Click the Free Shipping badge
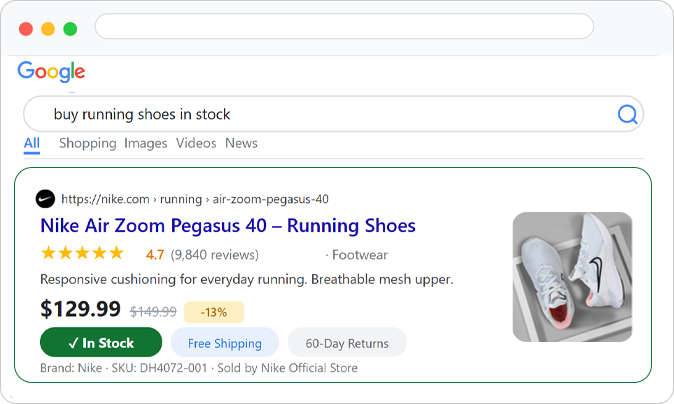This screenshot has width=674, height=404. (x=225, y=342)
